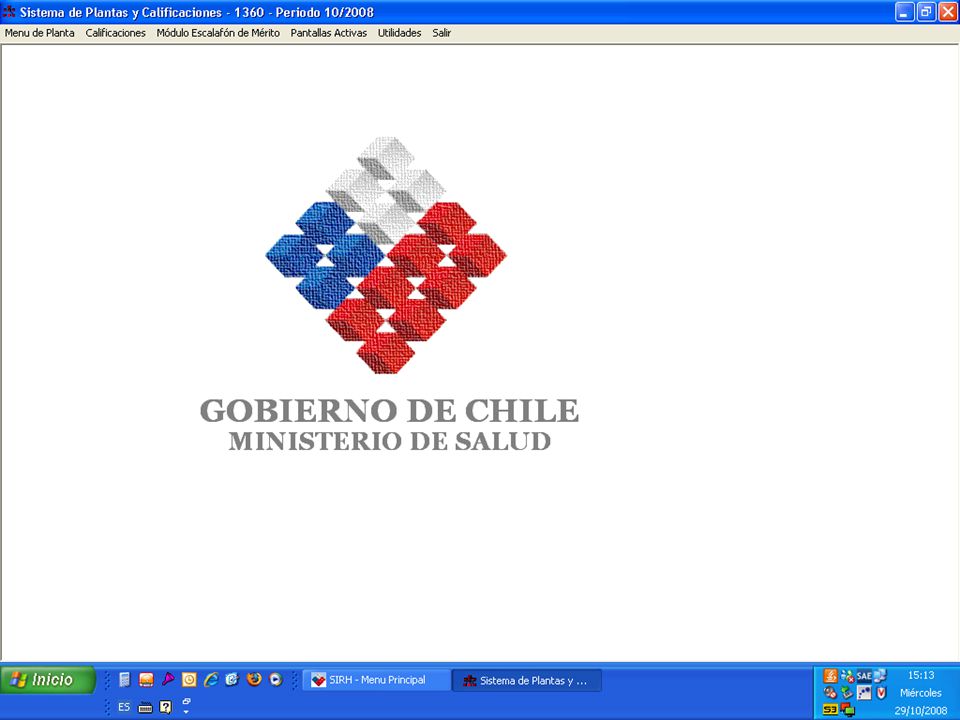Restore down the Sistema de Plantas window
The image size is (960, 720).
point(926,12)
